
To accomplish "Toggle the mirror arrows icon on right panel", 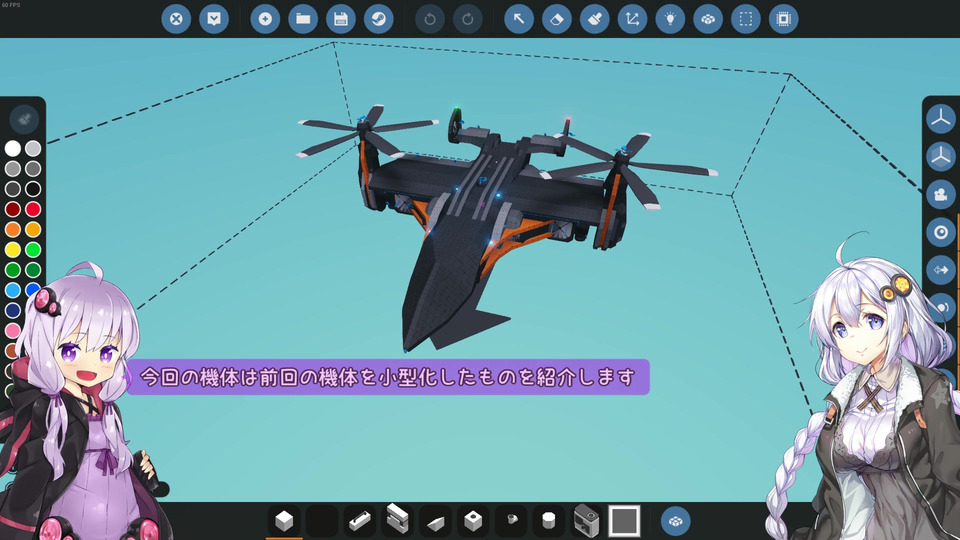I will (x=940, y=270).
